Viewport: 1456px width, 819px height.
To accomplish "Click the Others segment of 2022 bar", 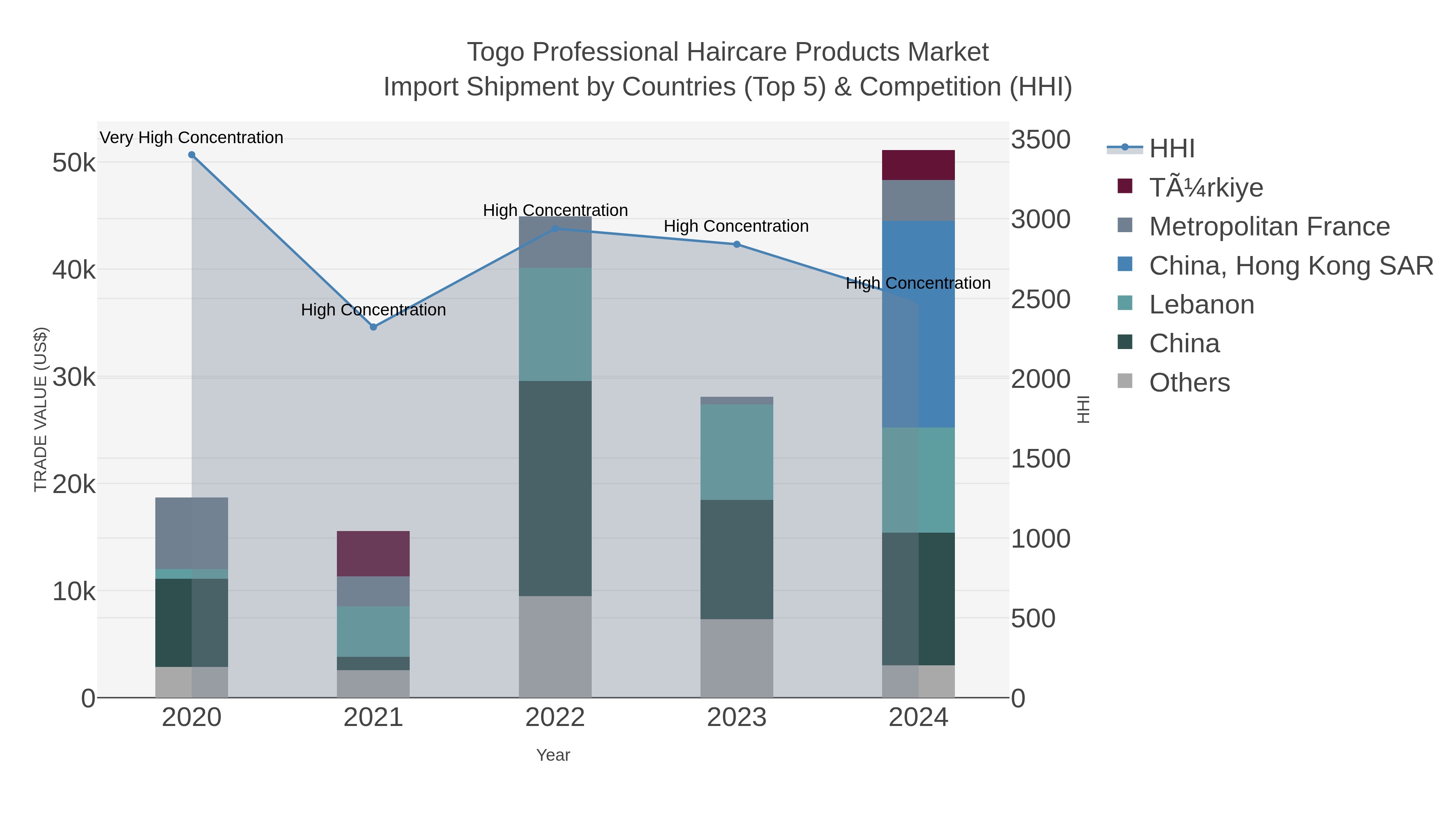I will (x=555, y=647).
